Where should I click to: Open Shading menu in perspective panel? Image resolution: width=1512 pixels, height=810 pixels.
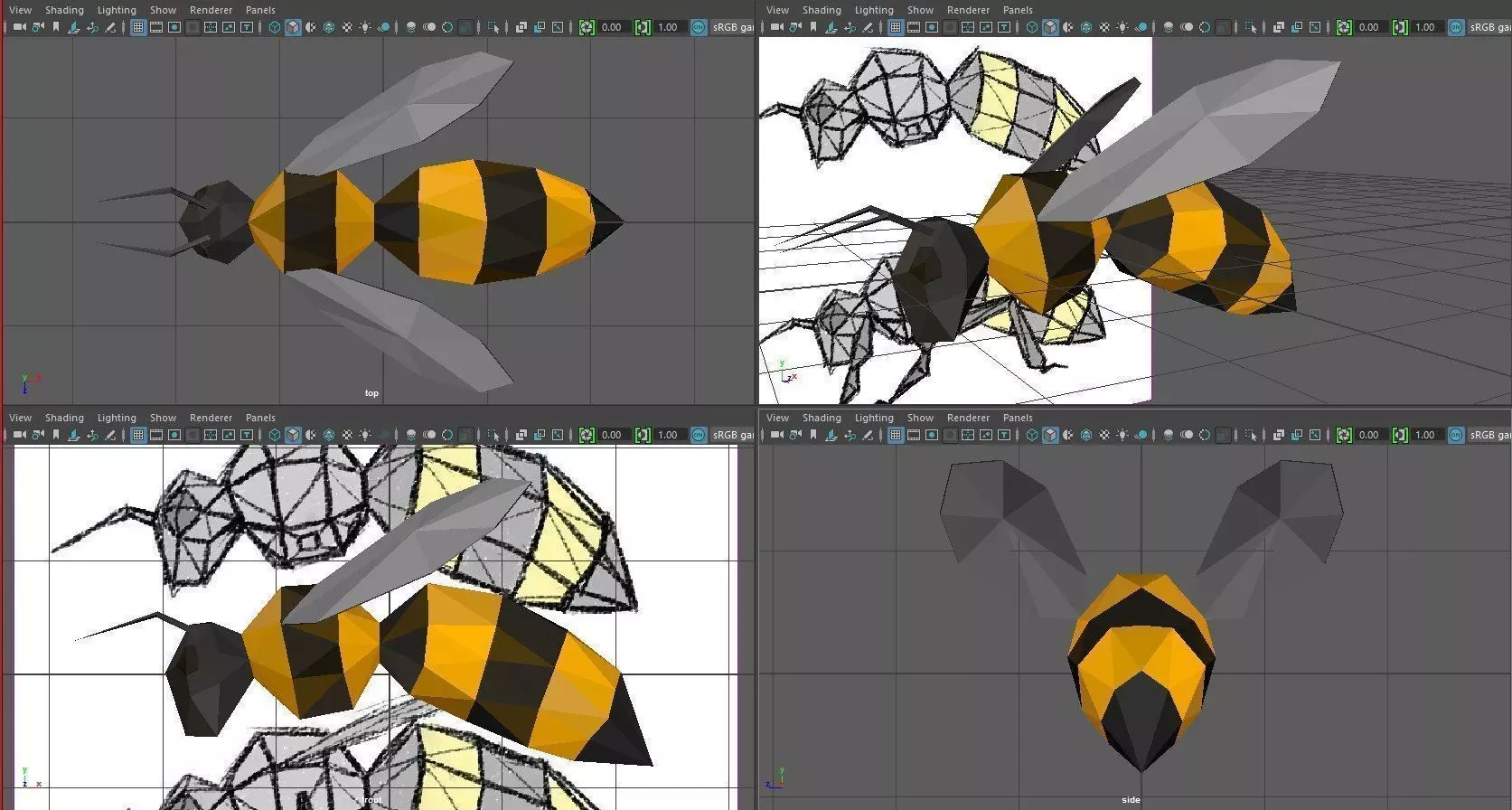[x=822, y=10]
